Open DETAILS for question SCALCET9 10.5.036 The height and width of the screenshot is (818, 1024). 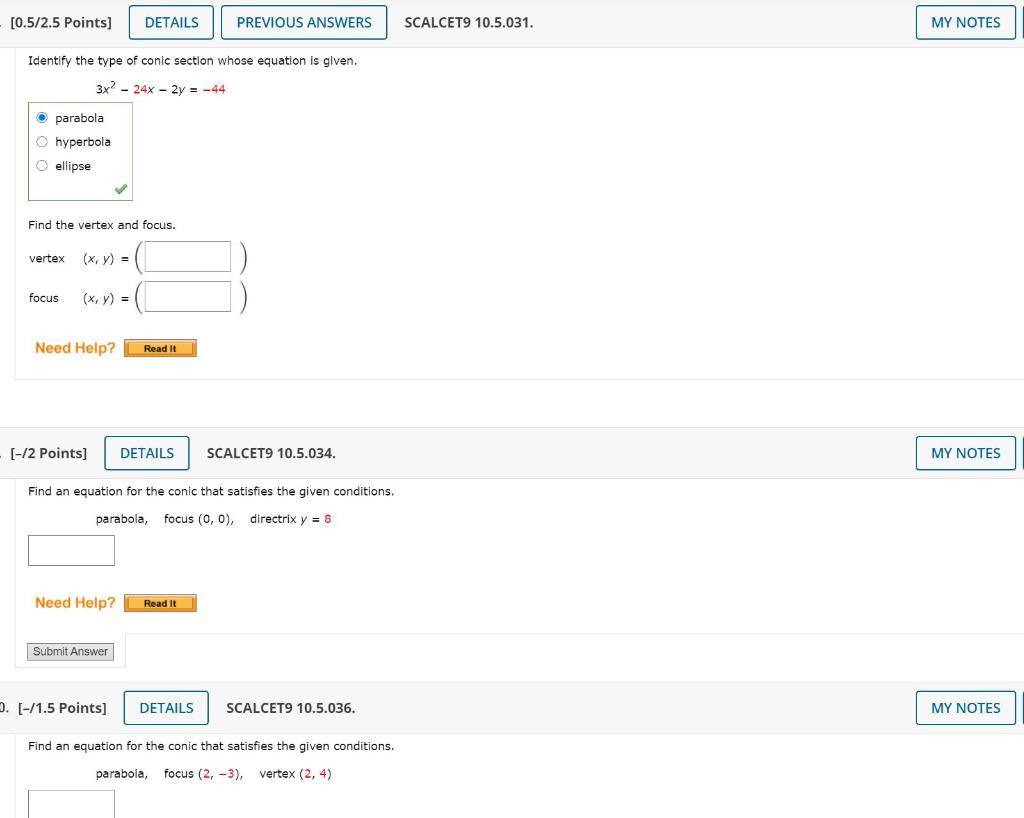coord(166,707)
